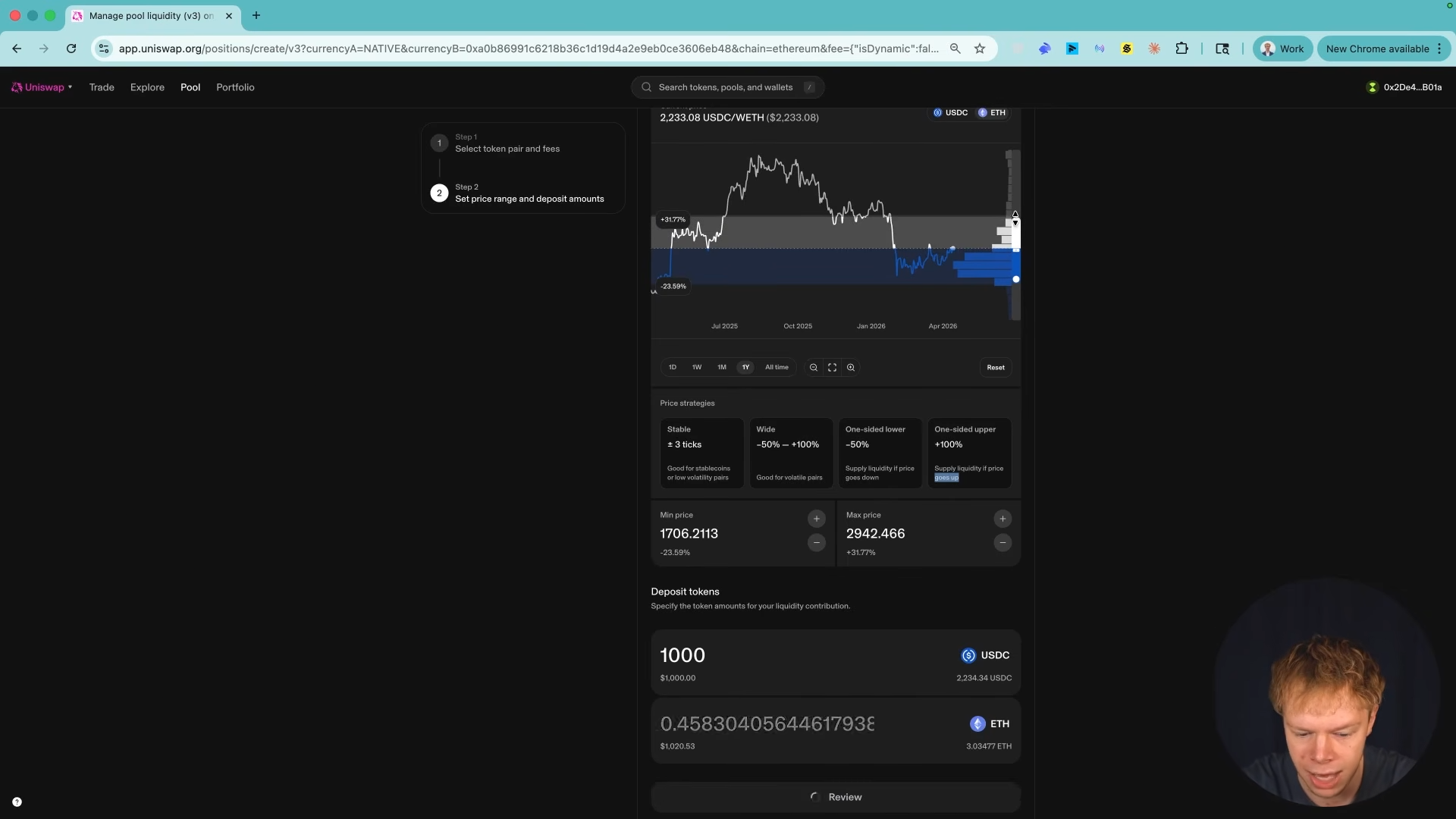The height and width of the screenshot is (819, 1456).
Task: Open a new browser tab
Action: tap(256, 15)
